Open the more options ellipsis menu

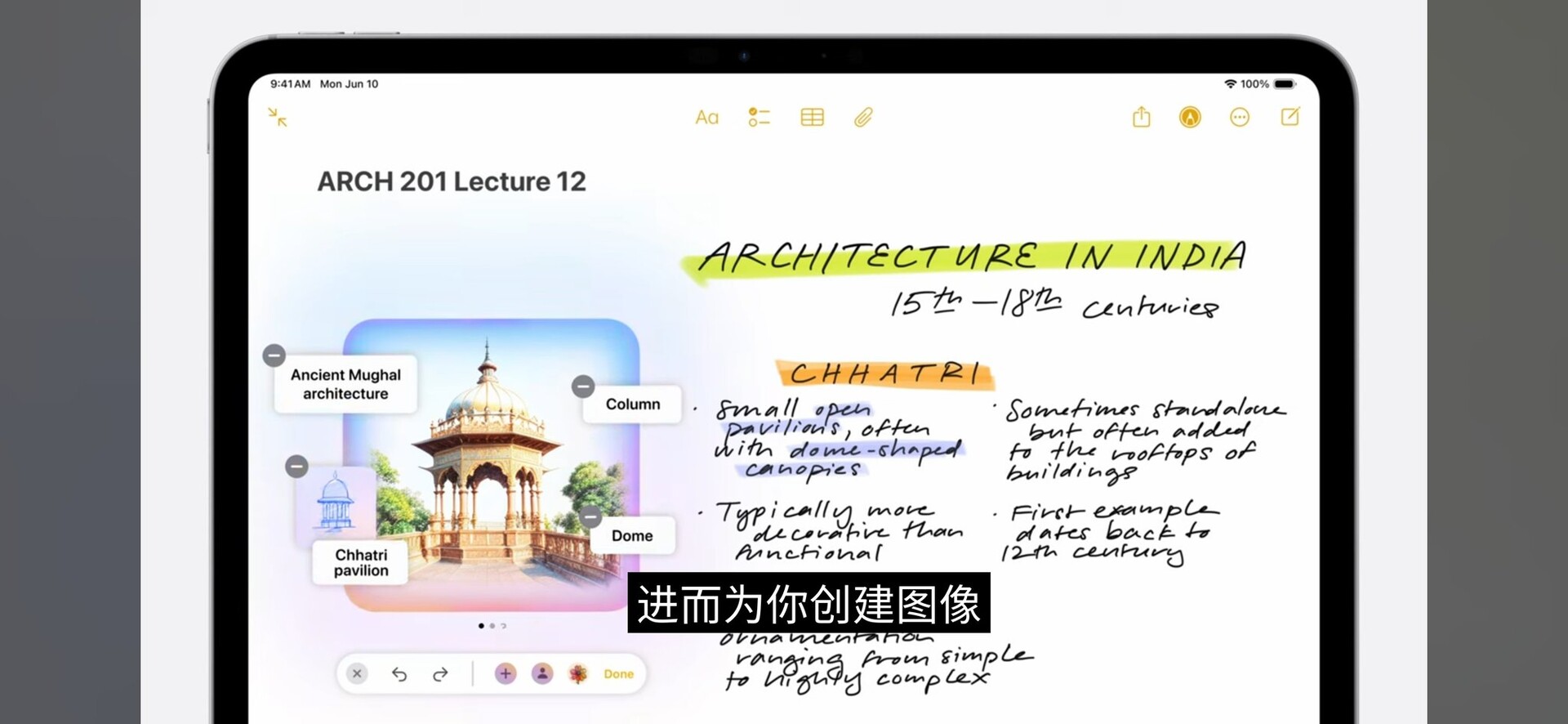(1239, 118)
